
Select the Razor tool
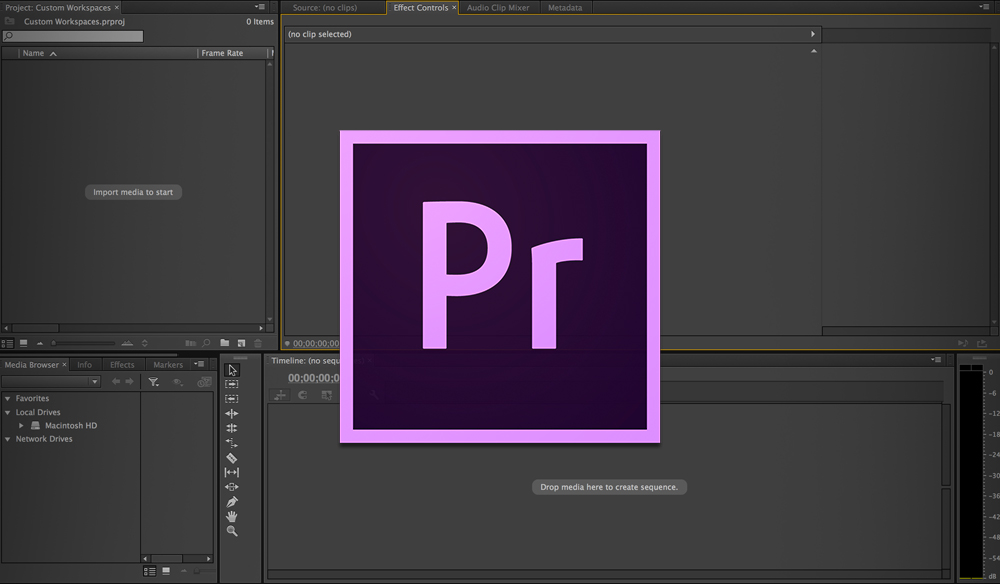232,458
